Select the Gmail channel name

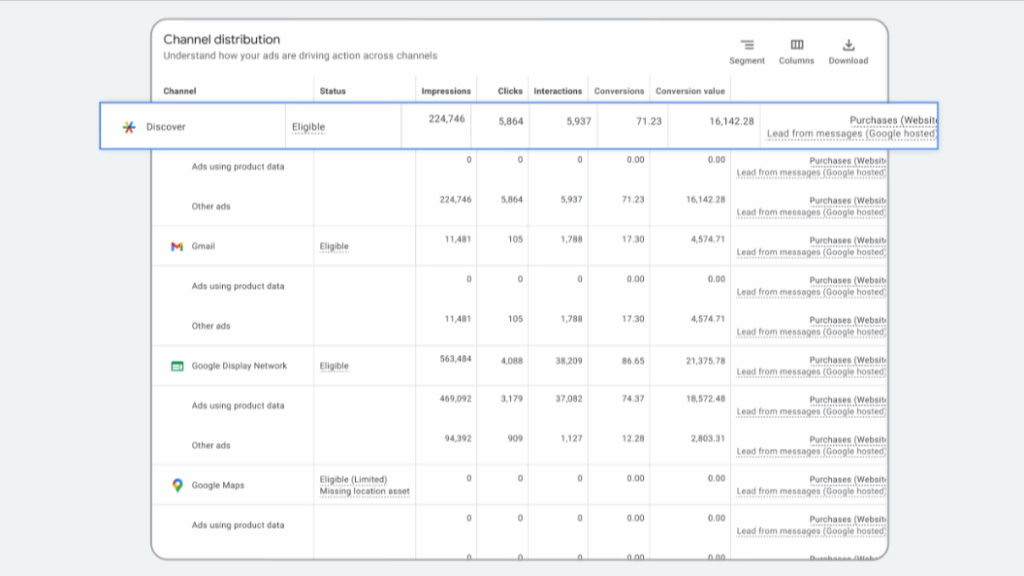[x=203, y=246]
